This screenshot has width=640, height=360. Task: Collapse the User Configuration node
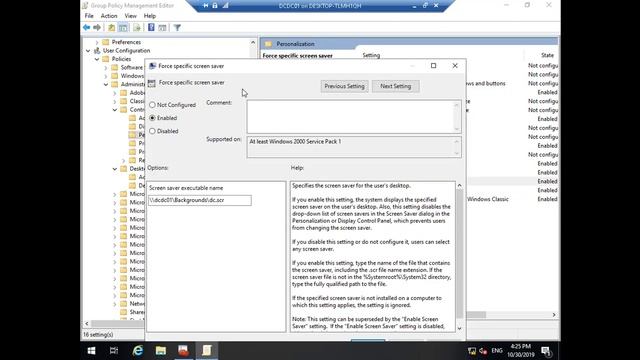tap(88, 51)
